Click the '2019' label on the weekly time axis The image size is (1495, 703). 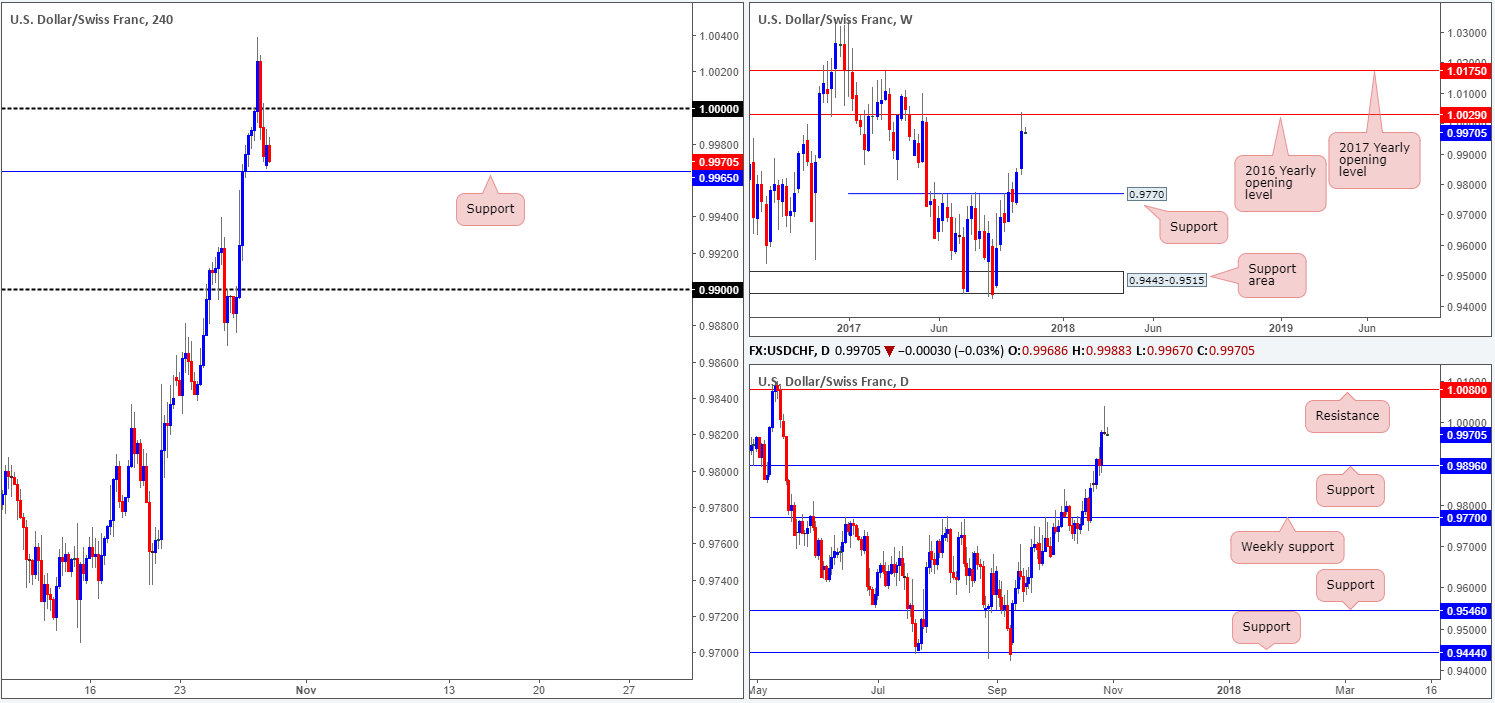pos(1281,327)
